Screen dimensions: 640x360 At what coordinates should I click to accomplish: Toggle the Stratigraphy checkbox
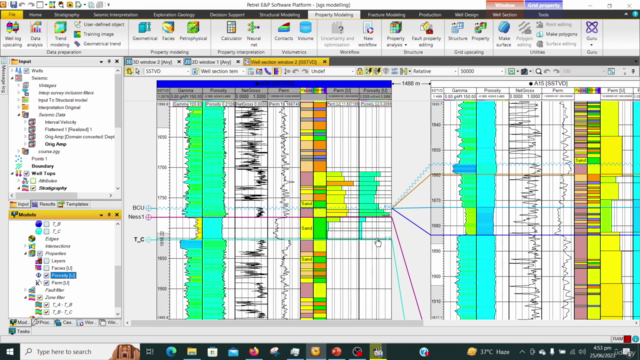click(33, 188)
